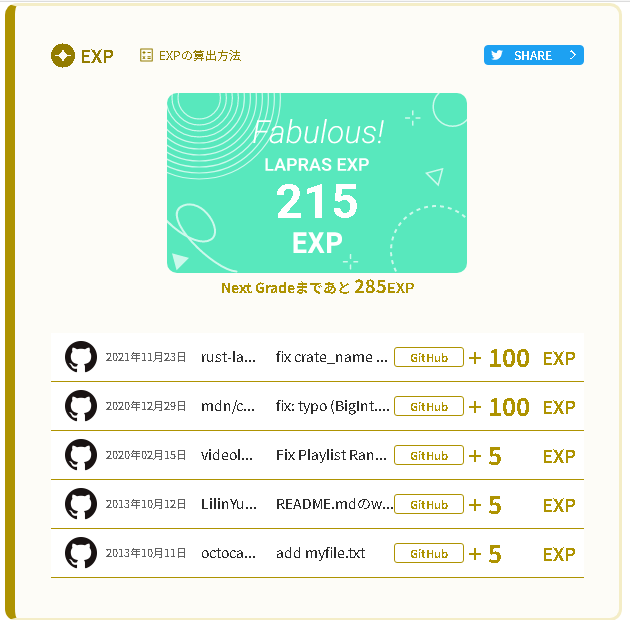Click the GitHub icon in octoca row
The image size is (630, 620).
(80, 553)
